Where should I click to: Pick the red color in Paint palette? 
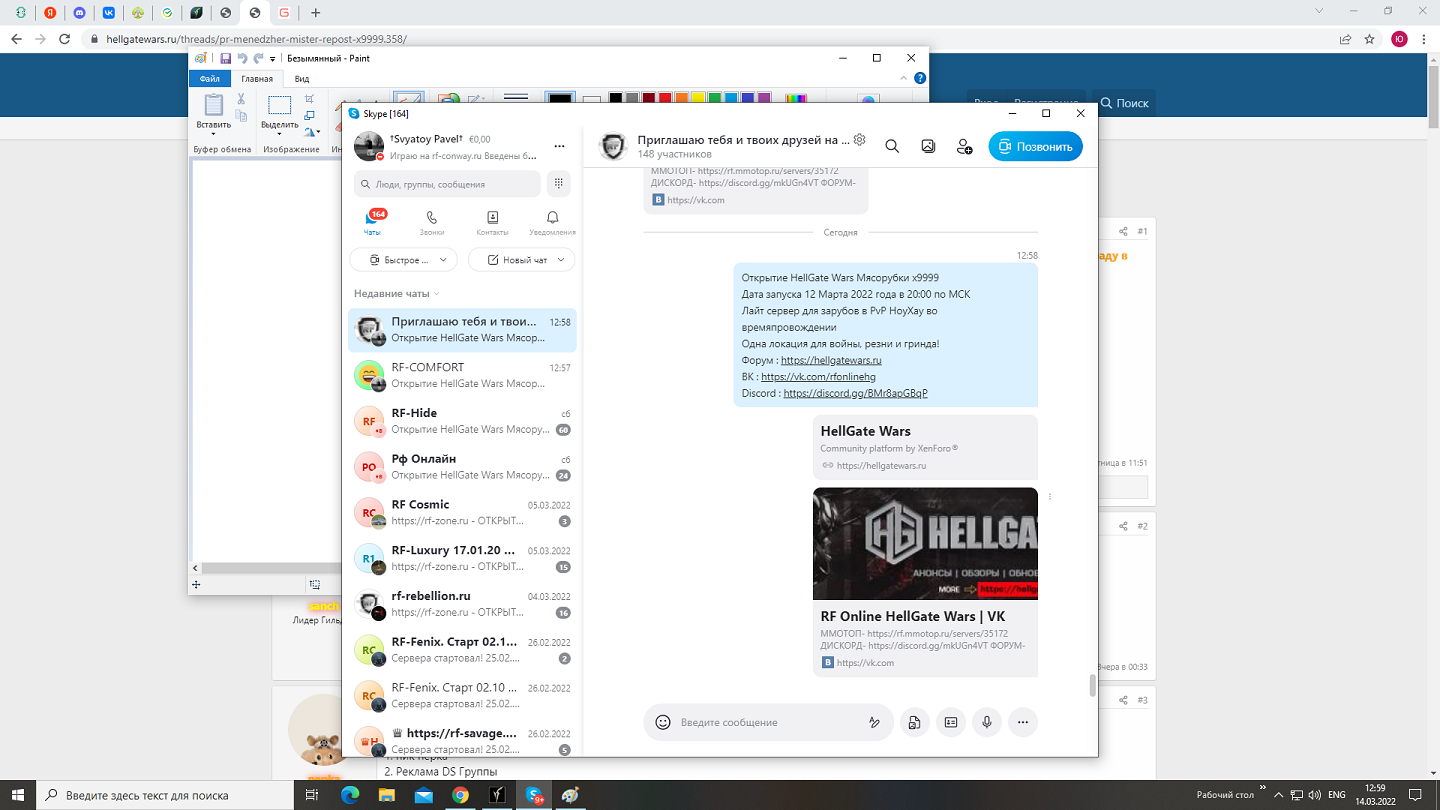tap(665, 99)
